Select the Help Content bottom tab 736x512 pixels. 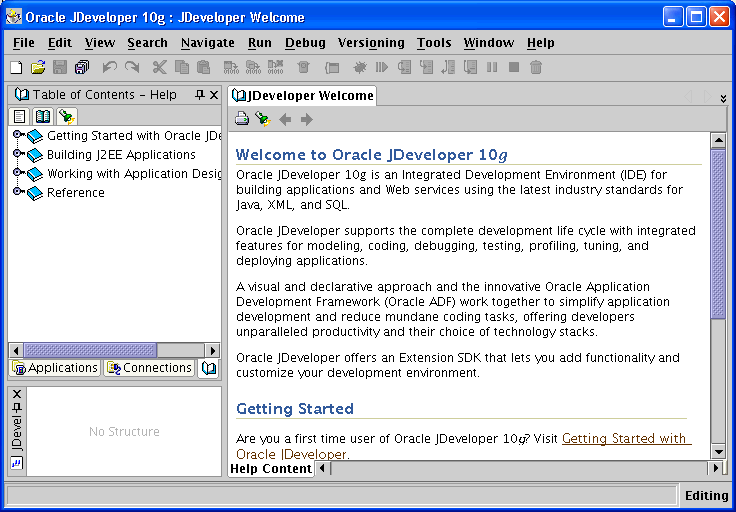[x=271, y=469]
